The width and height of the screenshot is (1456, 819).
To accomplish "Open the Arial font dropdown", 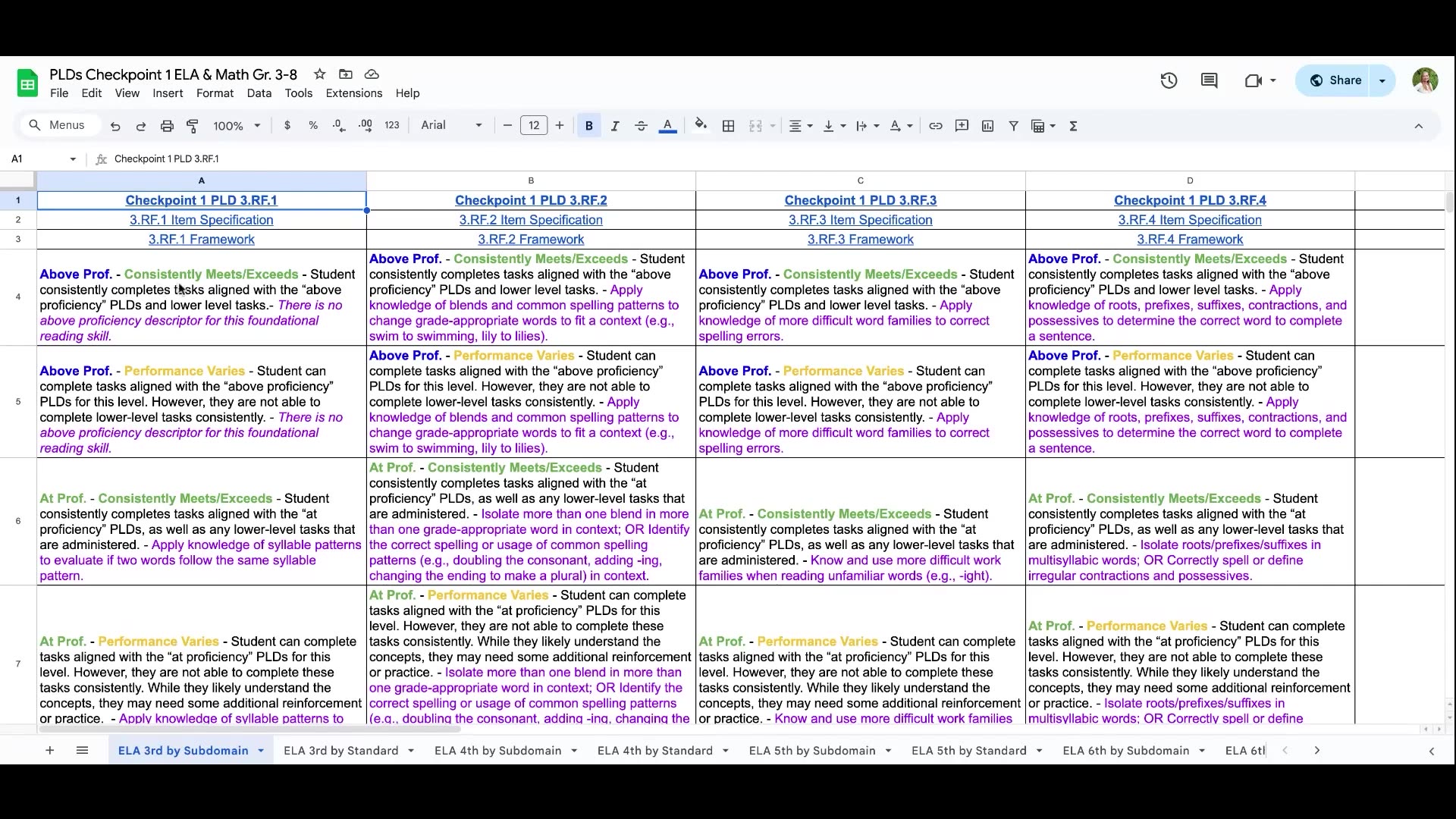I will coord(451,126).
